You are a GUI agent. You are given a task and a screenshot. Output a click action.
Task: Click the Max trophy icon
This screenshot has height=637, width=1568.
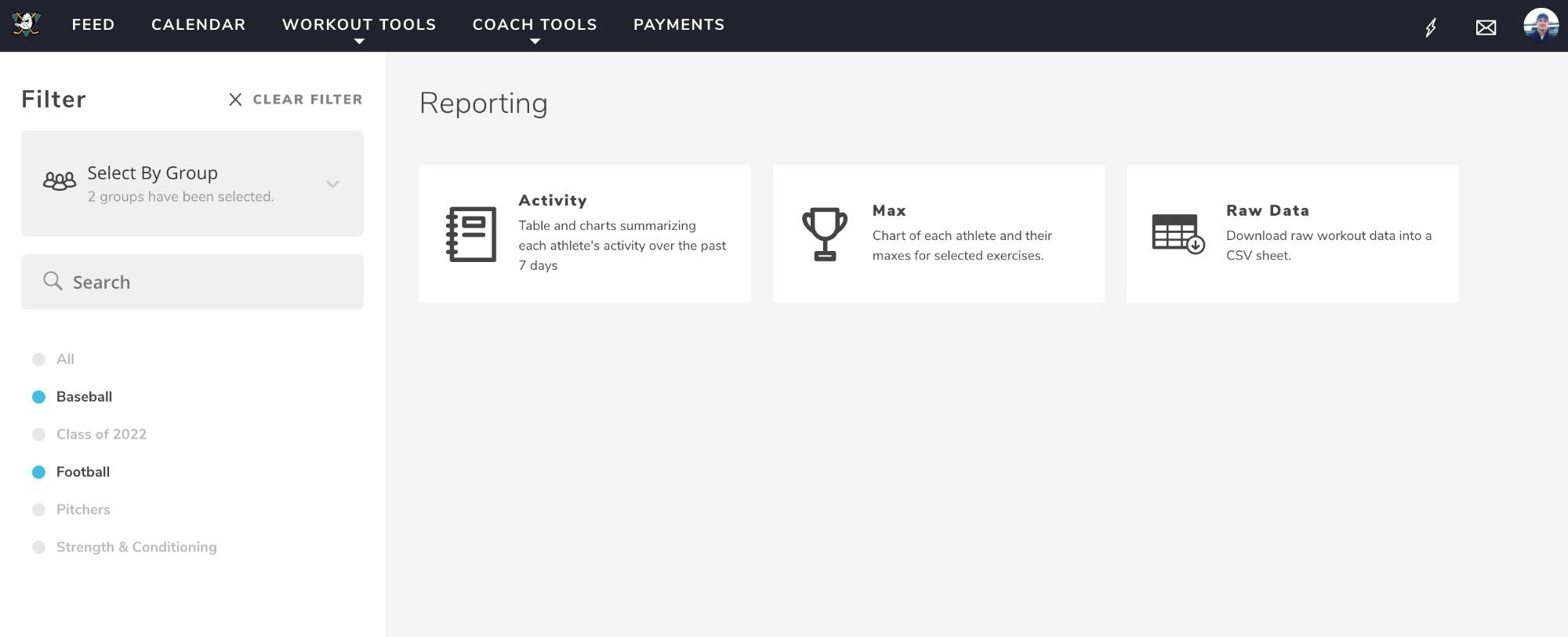click(824, 234)
